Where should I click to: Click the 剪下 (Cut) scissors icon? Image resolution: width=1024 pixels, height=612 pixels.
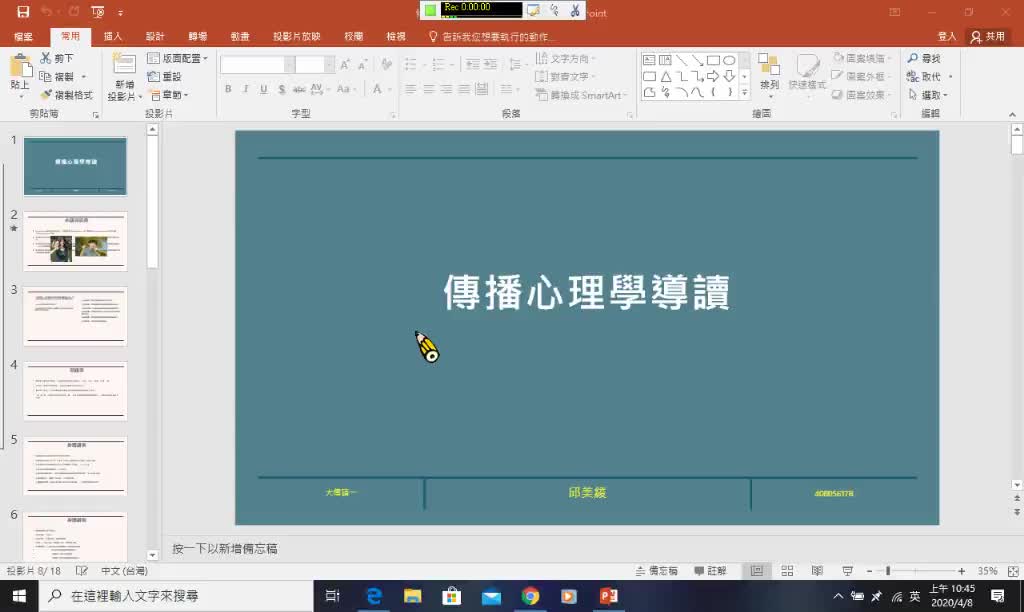tap(47, 59)
